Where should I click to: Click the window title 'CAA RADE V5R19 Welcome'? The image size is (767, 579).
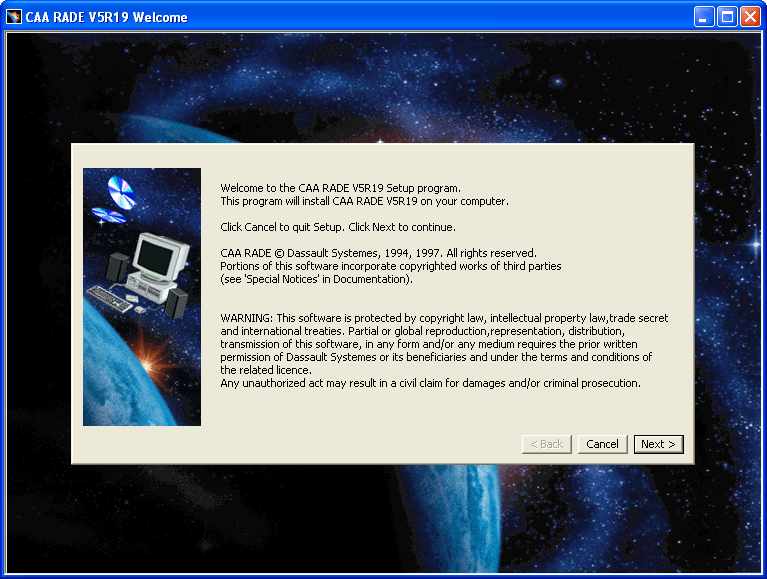[x=106, y=17]
